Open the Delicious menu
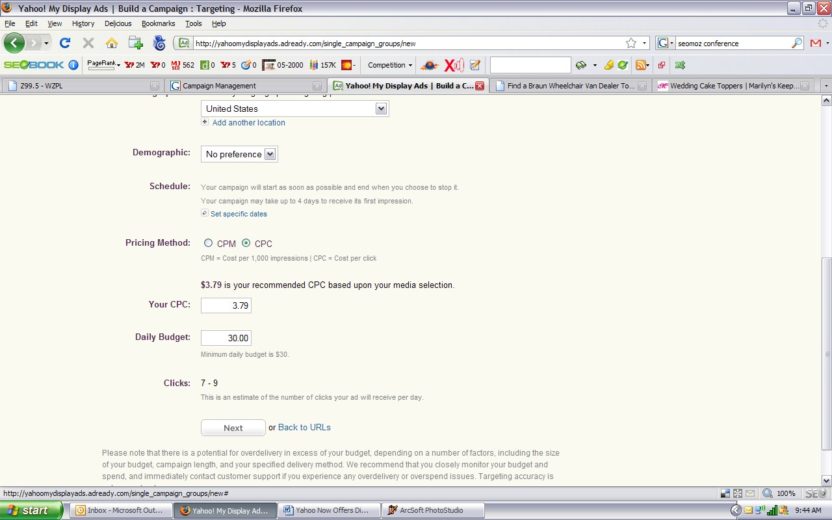The image size is (832, 520). 118,23
